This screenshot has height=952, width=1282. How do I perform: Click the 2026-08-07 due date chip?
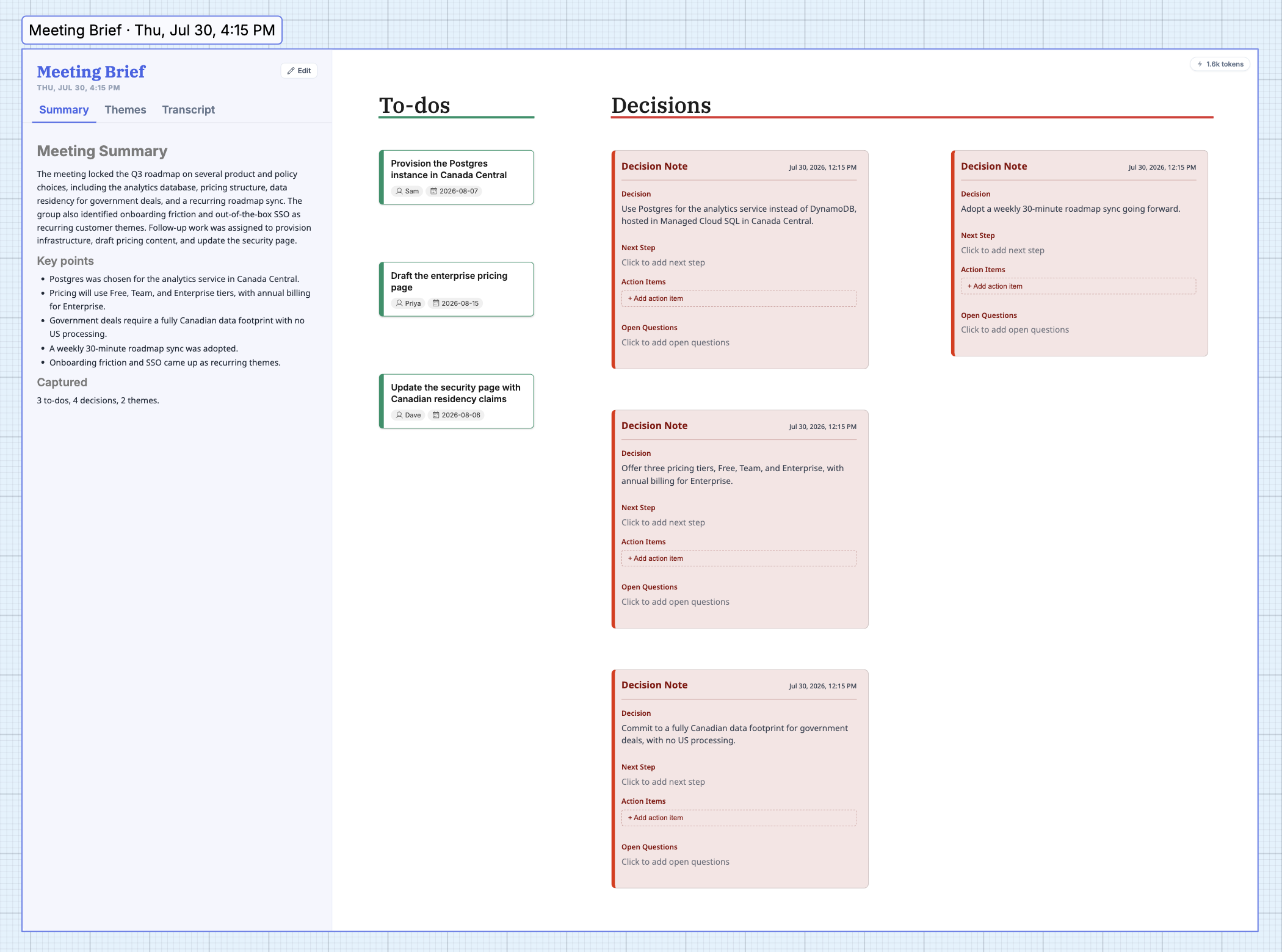[454, 191]
